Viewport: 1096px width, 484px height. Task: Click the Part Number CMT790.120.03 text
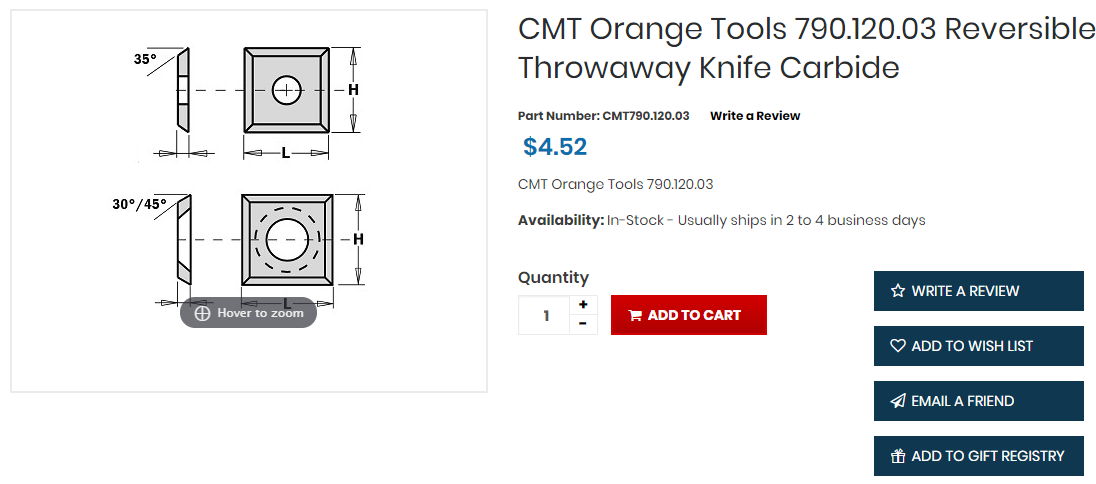click(x=604, y=116)
